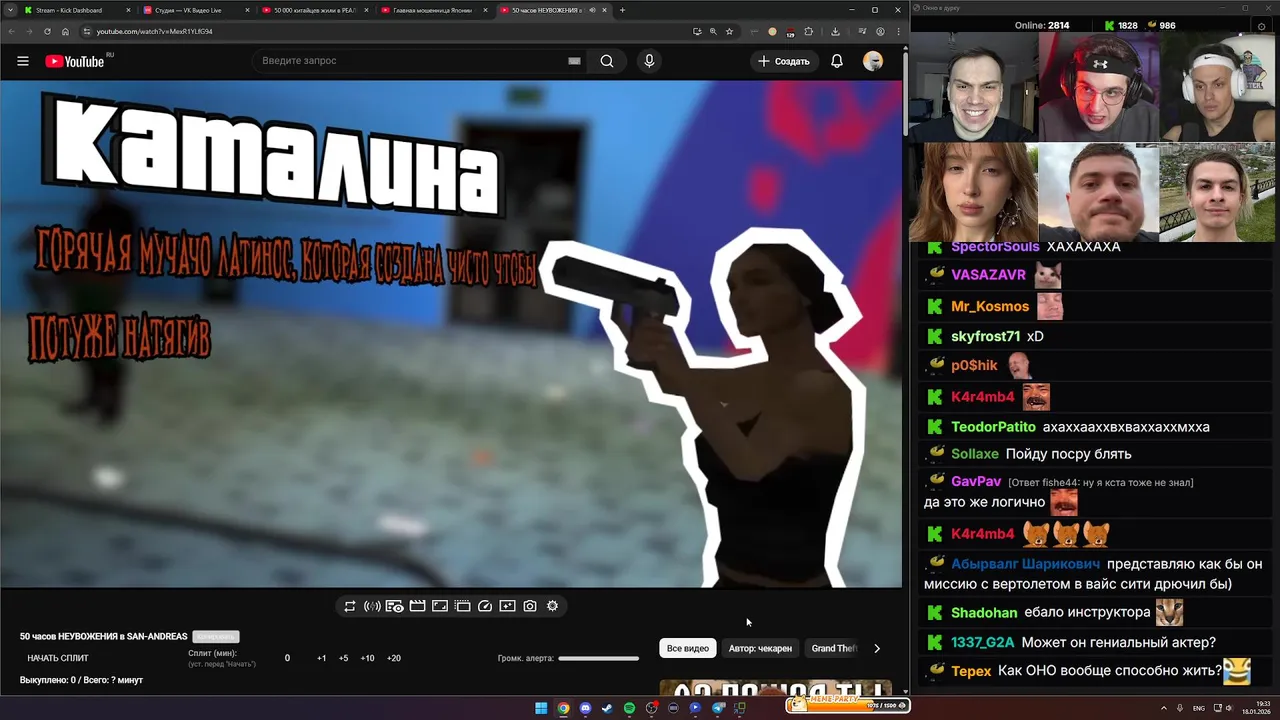This screenshot has height=720, width=1280.
Task: Select the Все видео filter chip
Action: coord(688,648)
